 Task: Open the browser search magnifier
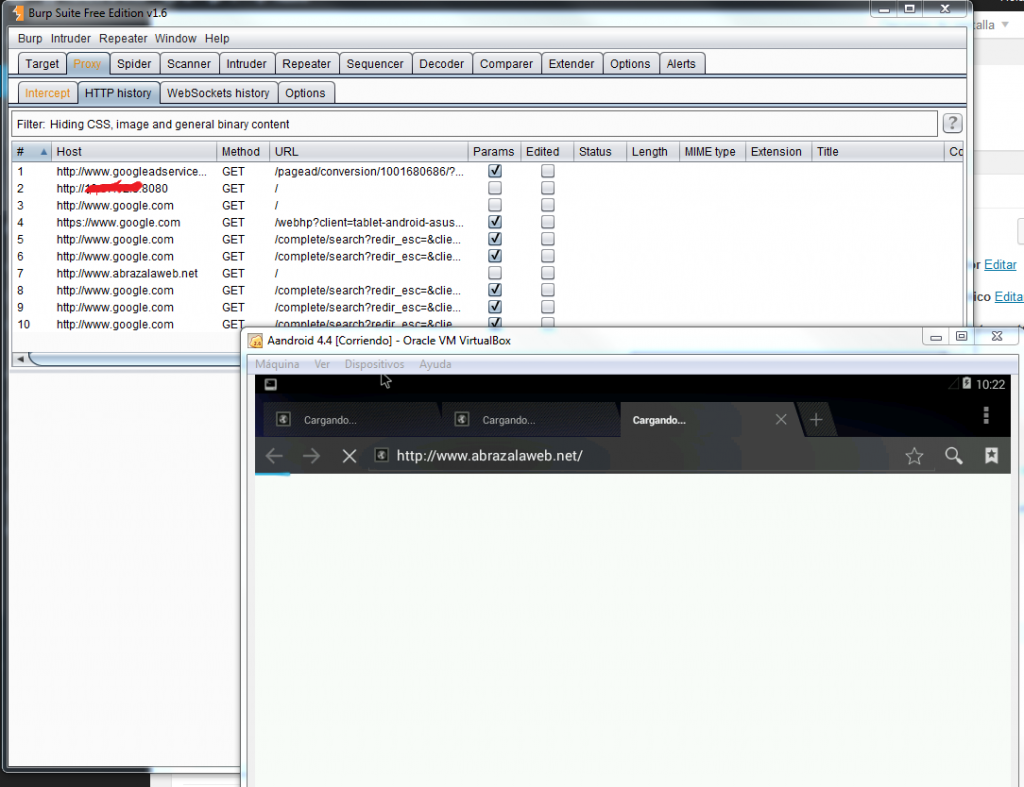(x=953, y=455)
